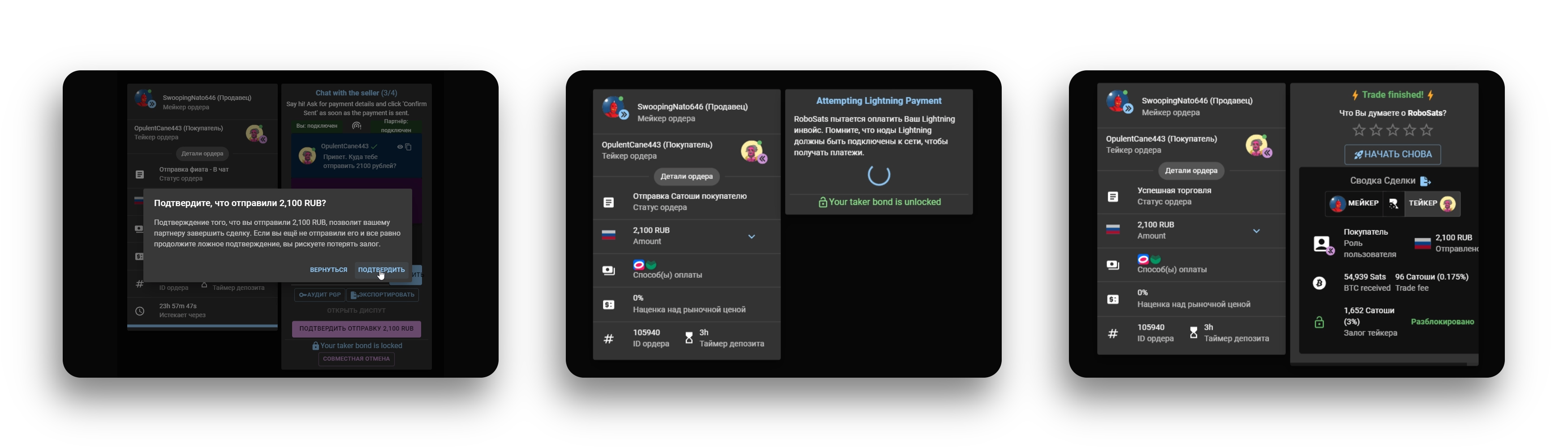Rate RoboSats with the first star

click(1359, 130)
